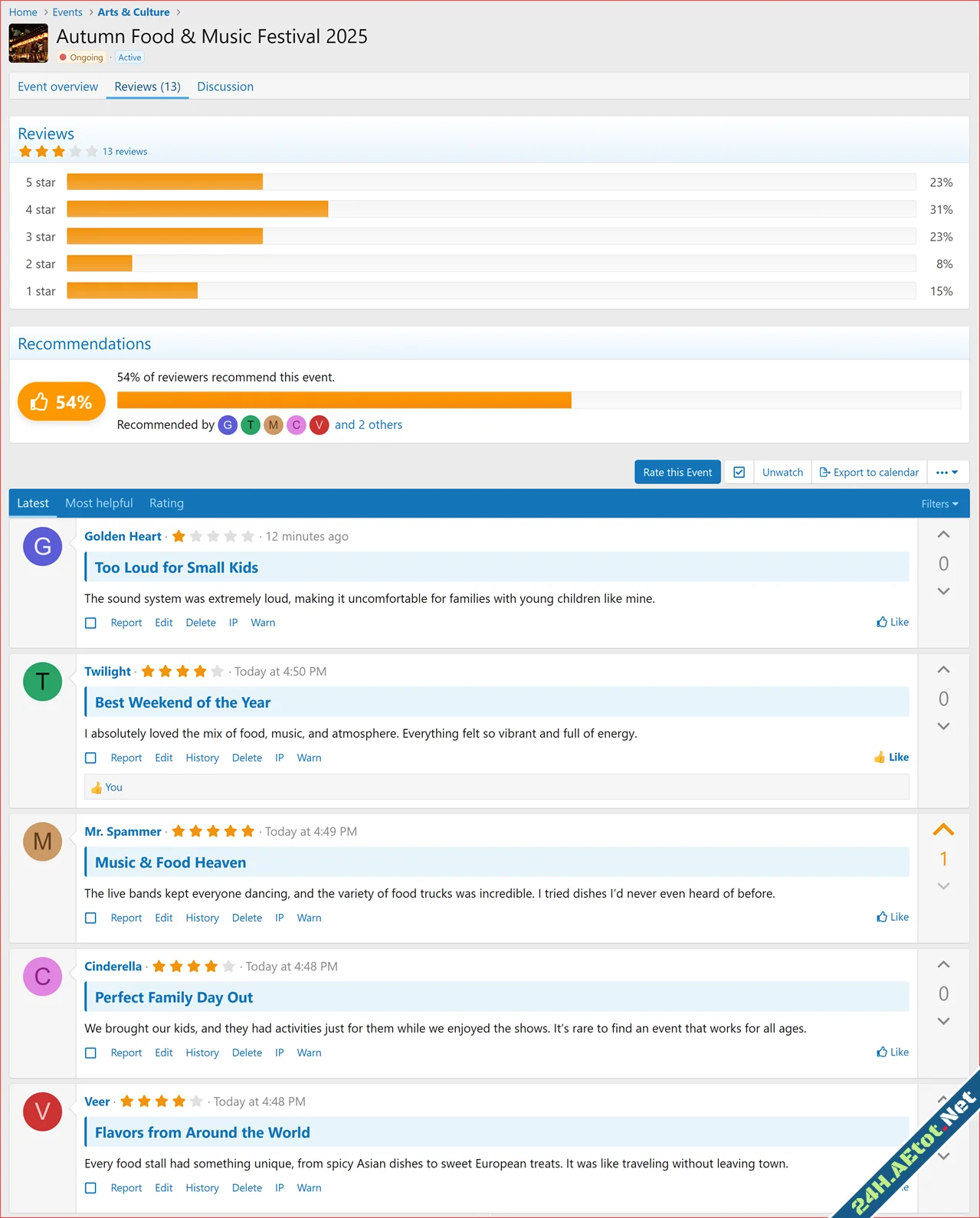This screenshot has height=1218, width=980.
Task: Sort reviews by Most helpful
Action: point(99,503)
